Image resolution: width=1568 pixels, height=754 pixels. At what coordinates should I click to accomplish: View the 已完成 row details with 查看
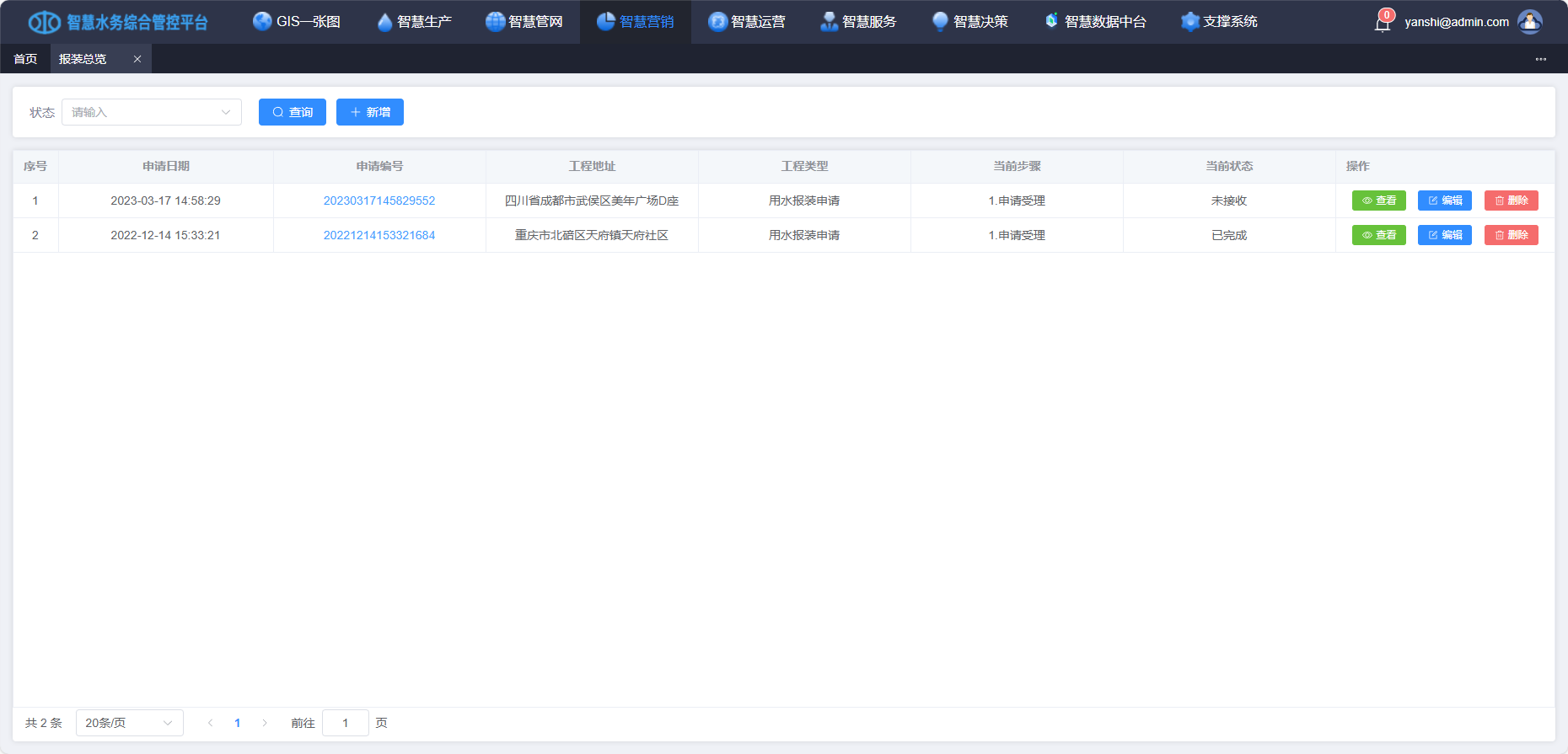point(1378,235)
